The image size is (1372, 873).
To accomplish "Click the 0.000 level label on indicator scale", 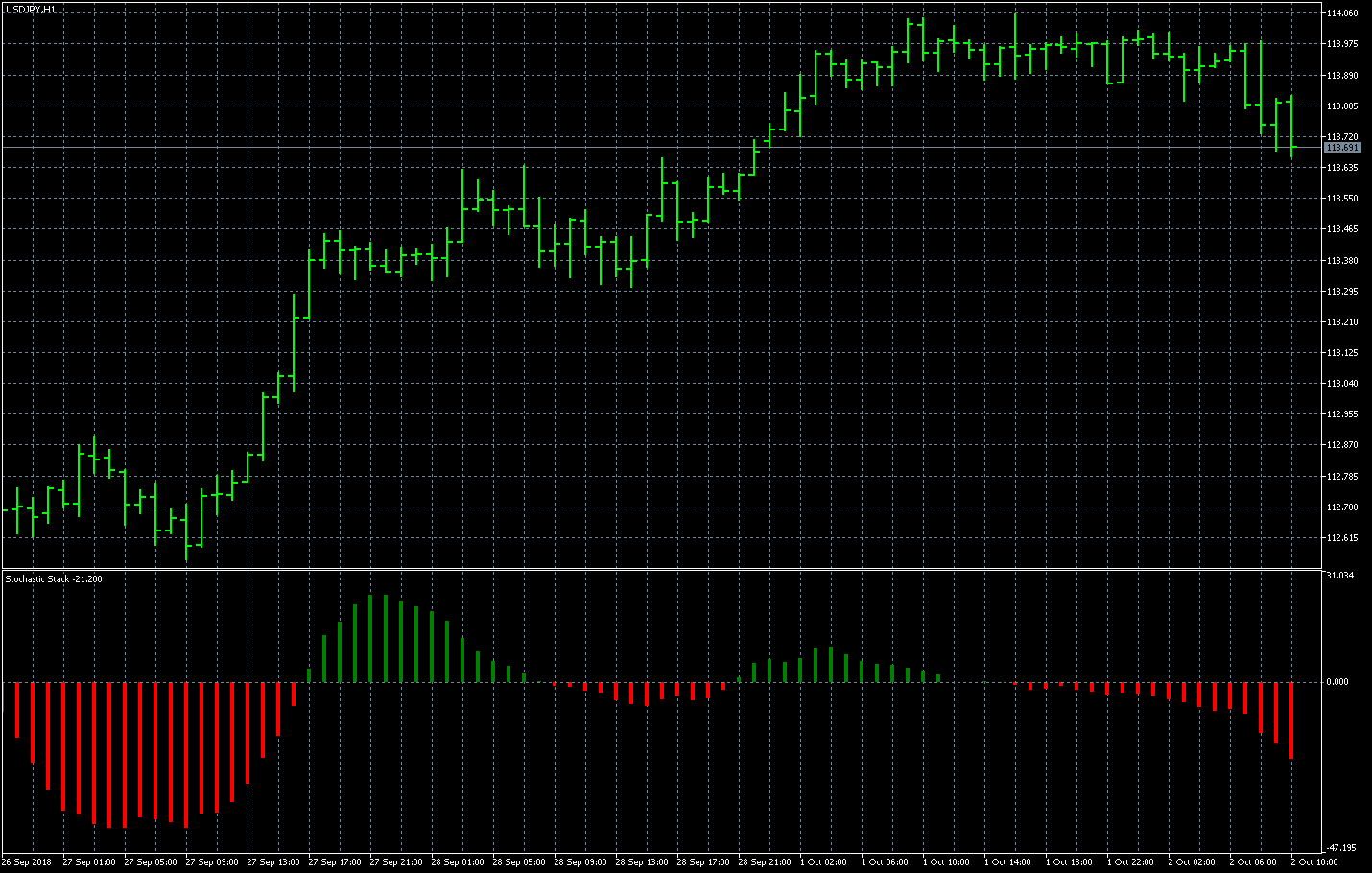I will click(x=1337, y=682).
